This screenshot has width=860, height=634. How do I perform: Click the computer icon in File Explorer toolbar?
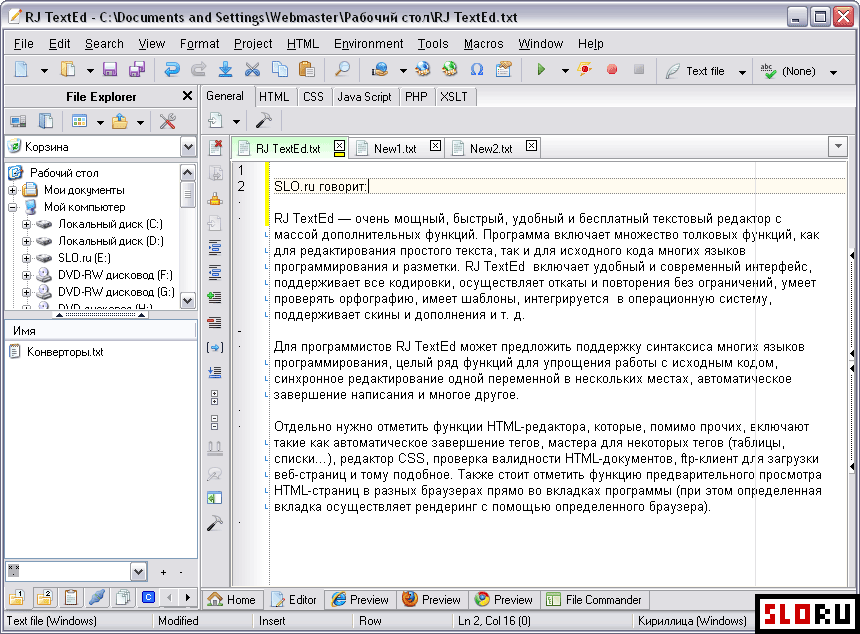click(x=18, y=121)
